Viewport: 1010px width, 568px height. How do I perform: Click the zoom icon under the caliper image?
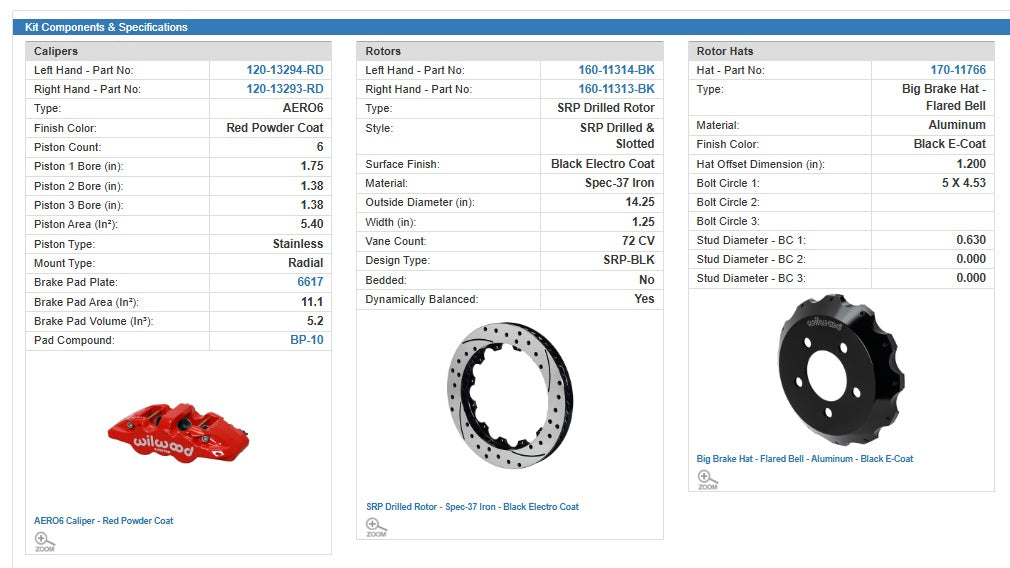pos(44,541)
